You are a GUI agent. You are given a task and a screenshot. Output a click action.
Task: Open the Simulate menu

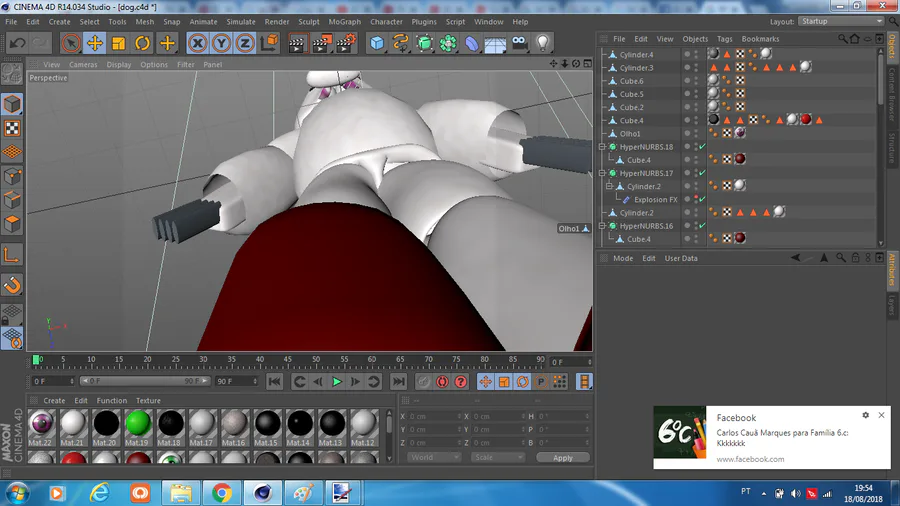pyautogui.click(x=240, y=22)
